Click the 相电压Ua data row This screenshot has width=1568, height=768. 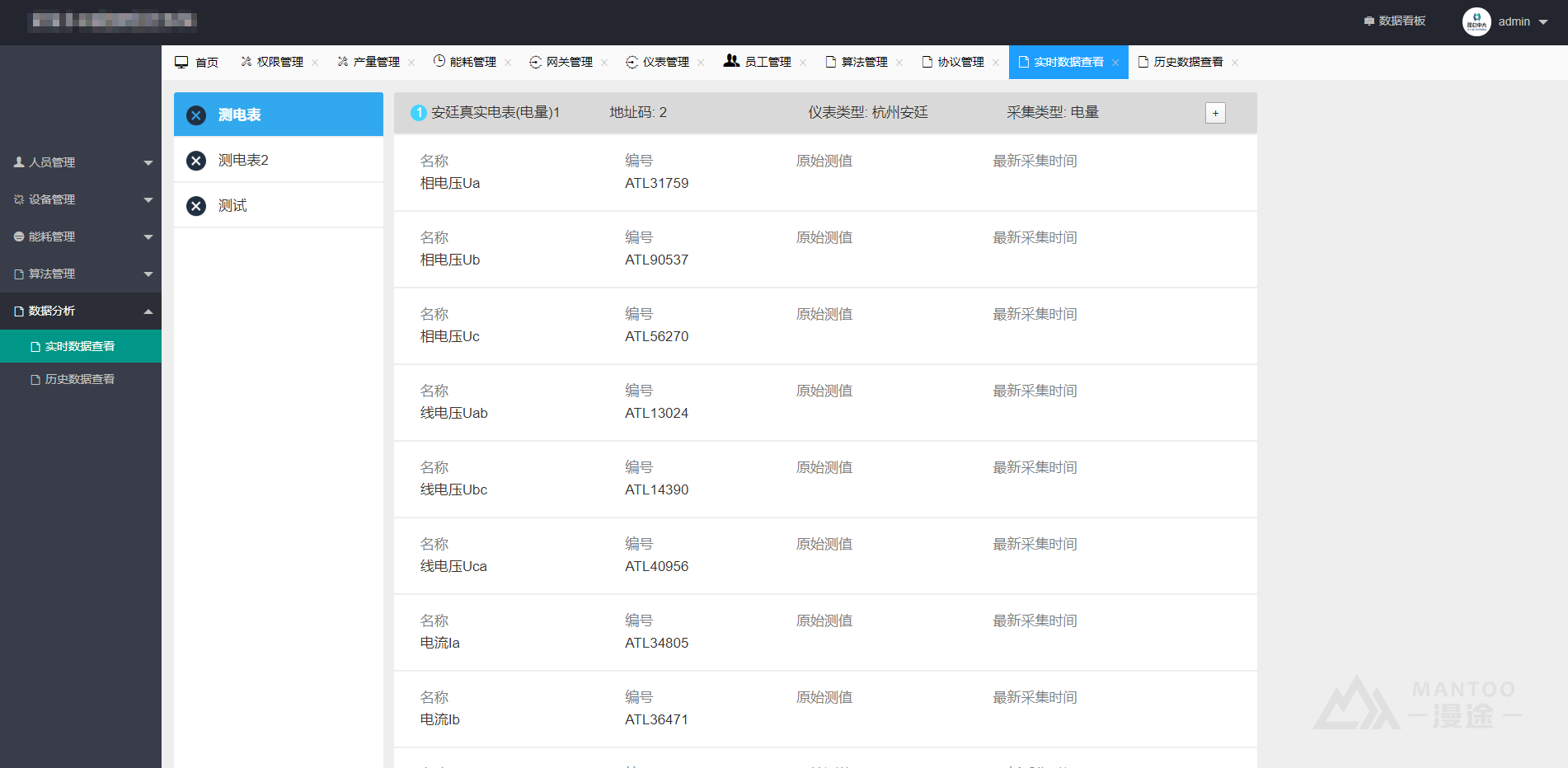pos(824,172)
